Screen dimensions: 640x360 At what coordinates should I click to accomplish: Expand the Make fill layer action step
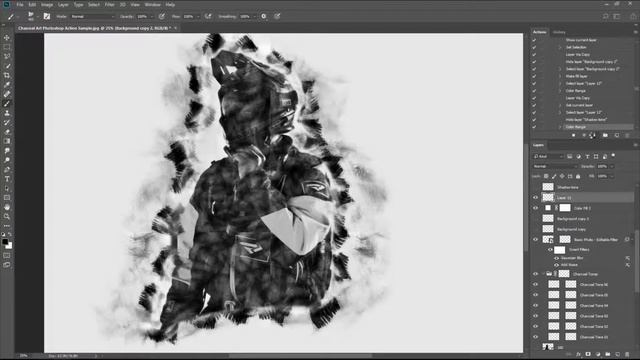pyautogui.click(x=560, y=76)
